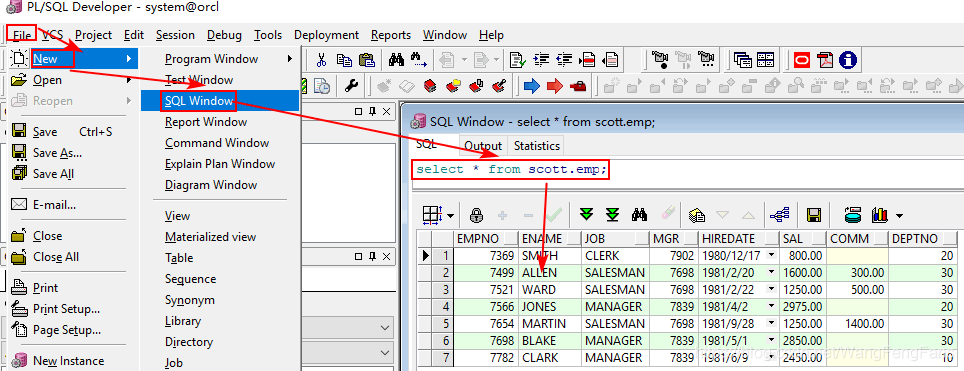Click the JOB cell of BLAKE's row
Viewport: 964px width, 371px height.
615,341
